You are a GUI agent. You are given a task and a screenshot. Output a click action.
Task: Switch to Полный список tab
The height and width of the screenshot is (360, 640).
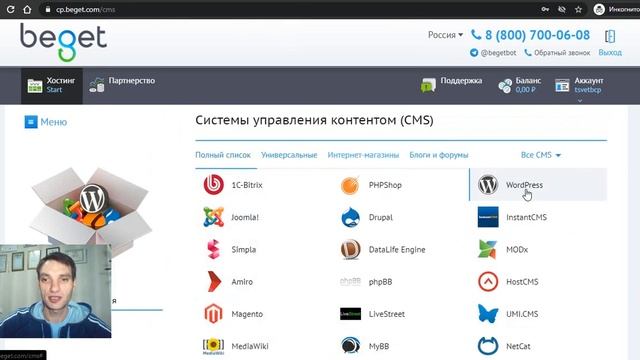point(223,155)
